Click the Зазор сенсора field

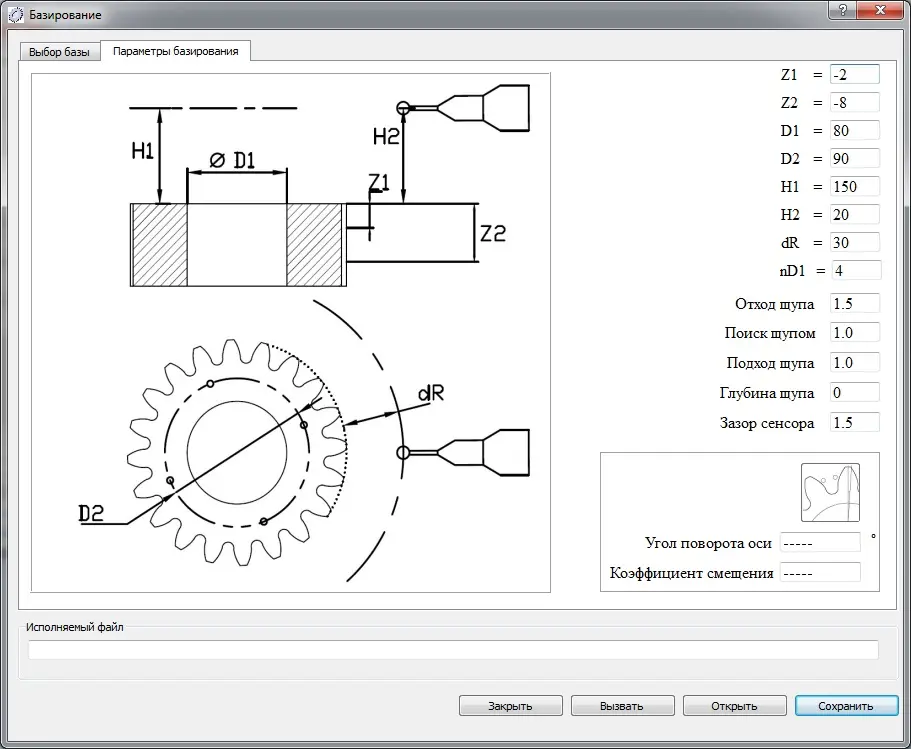(x=854, y=422)
